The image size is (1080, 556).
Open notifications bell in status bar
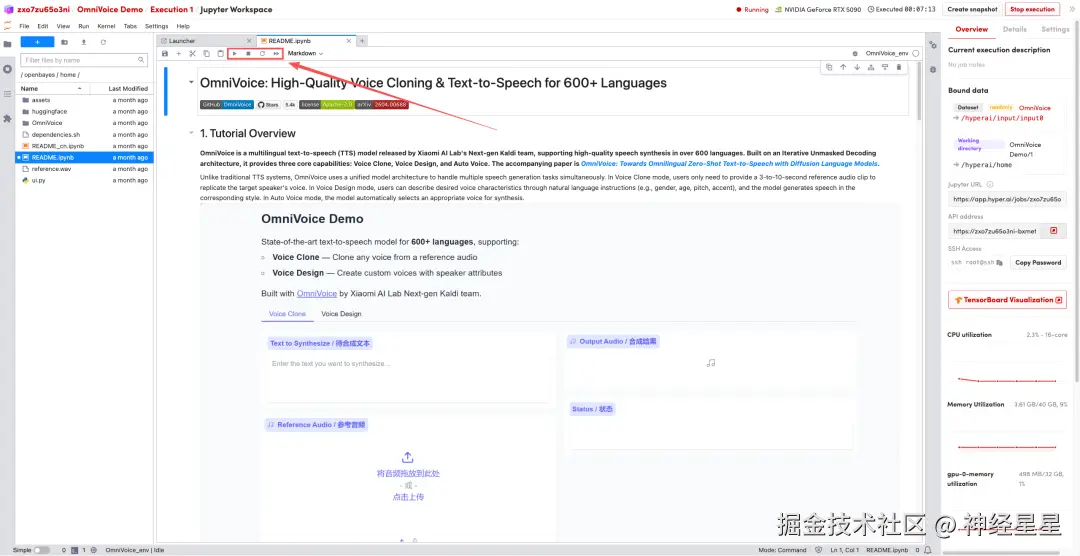pos(928,550)
